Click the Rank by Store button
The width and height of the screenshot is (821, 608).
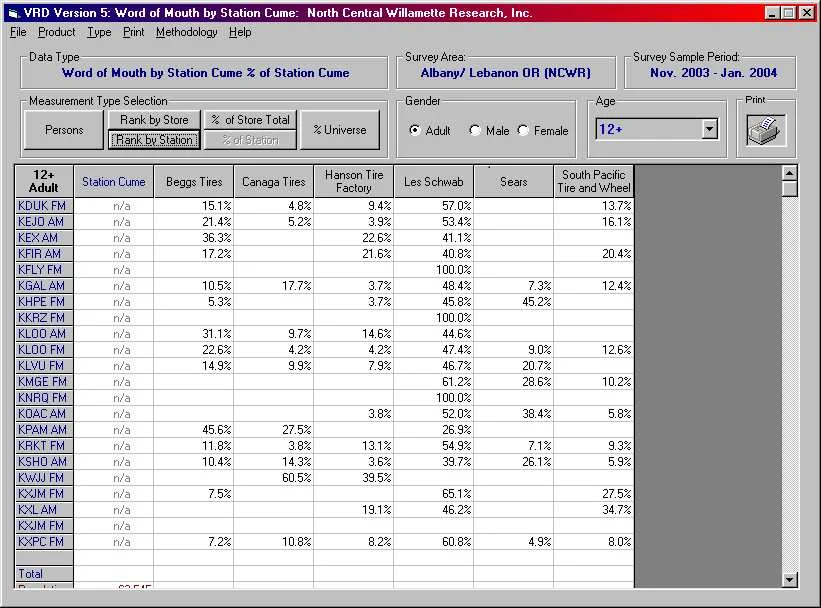[x=154, y=119]
